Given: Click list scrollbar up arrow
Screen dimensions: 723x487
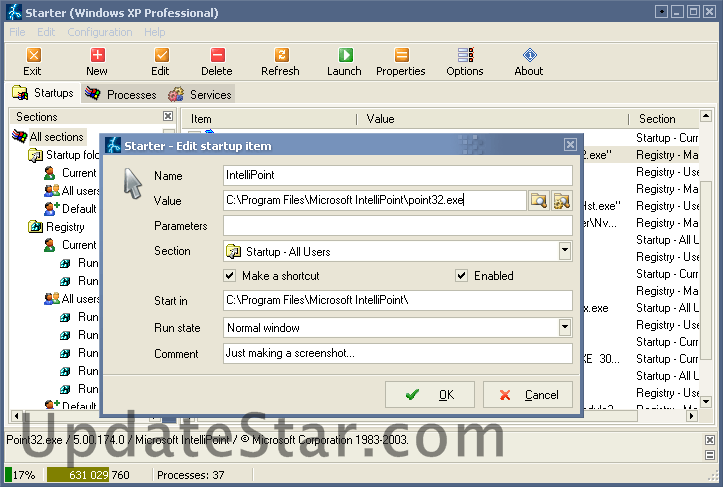Looking at the screenshot, I should click(705, 116).
